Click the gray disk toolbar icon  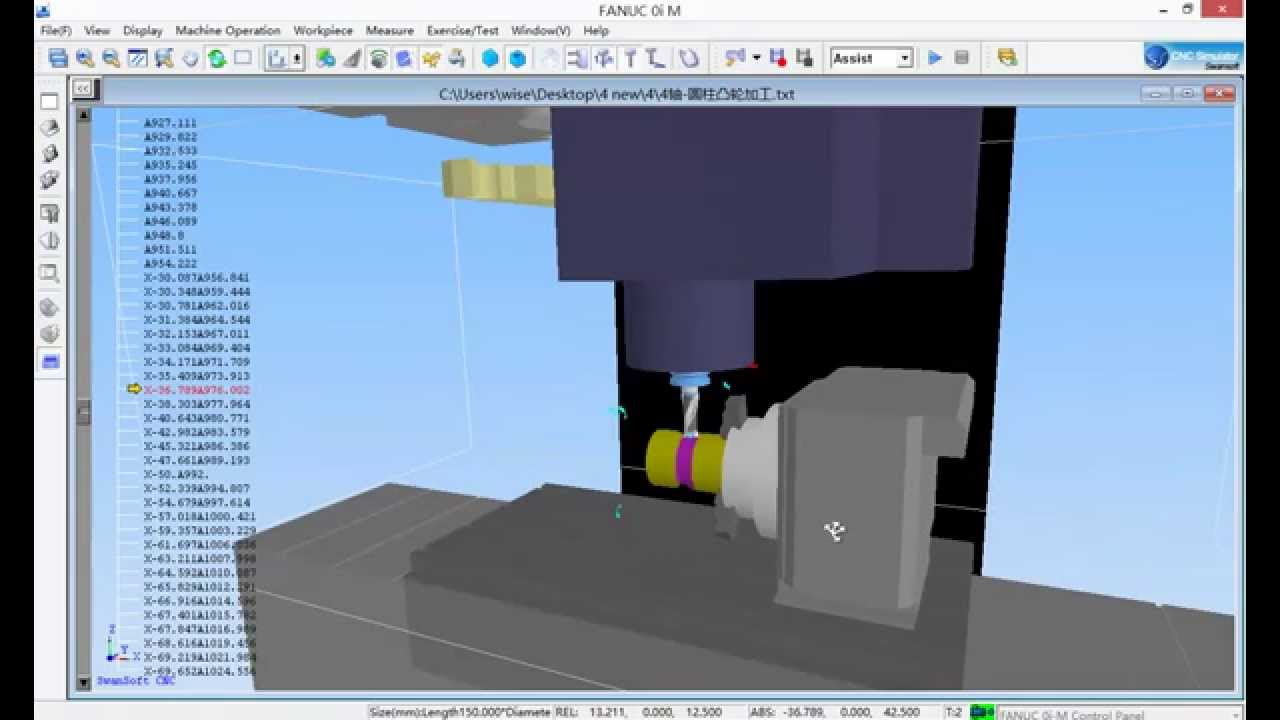(x=803, y=58)
